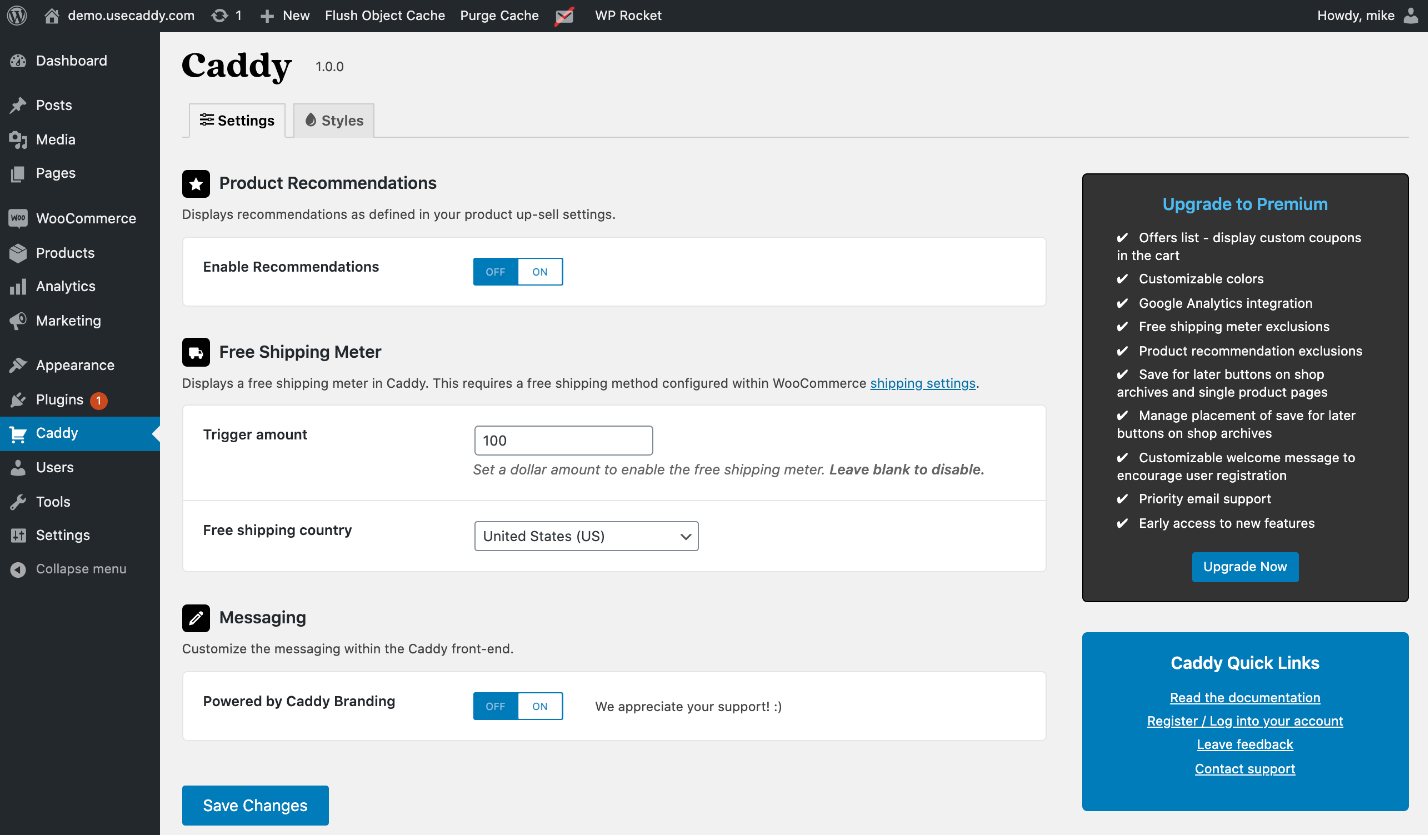
Task: Click the Marketing megaphone icon
Action: pyautogui.click(x=18, y=321)
